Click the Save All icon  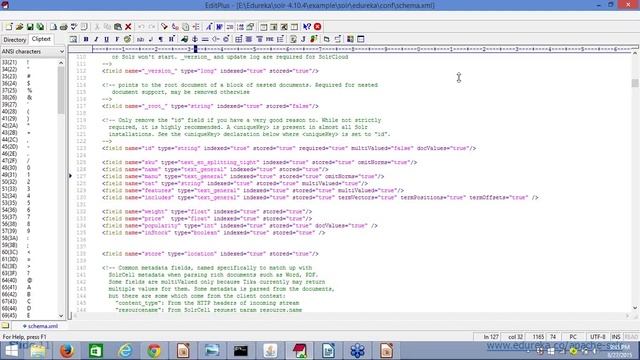tap(40, 27)
